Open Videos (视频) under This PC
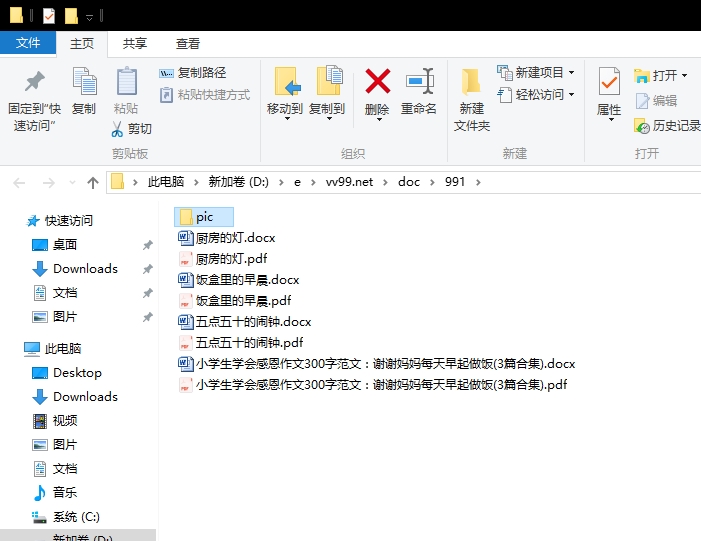Viewport: 701px width, 541px height. (x=55, y=421)
